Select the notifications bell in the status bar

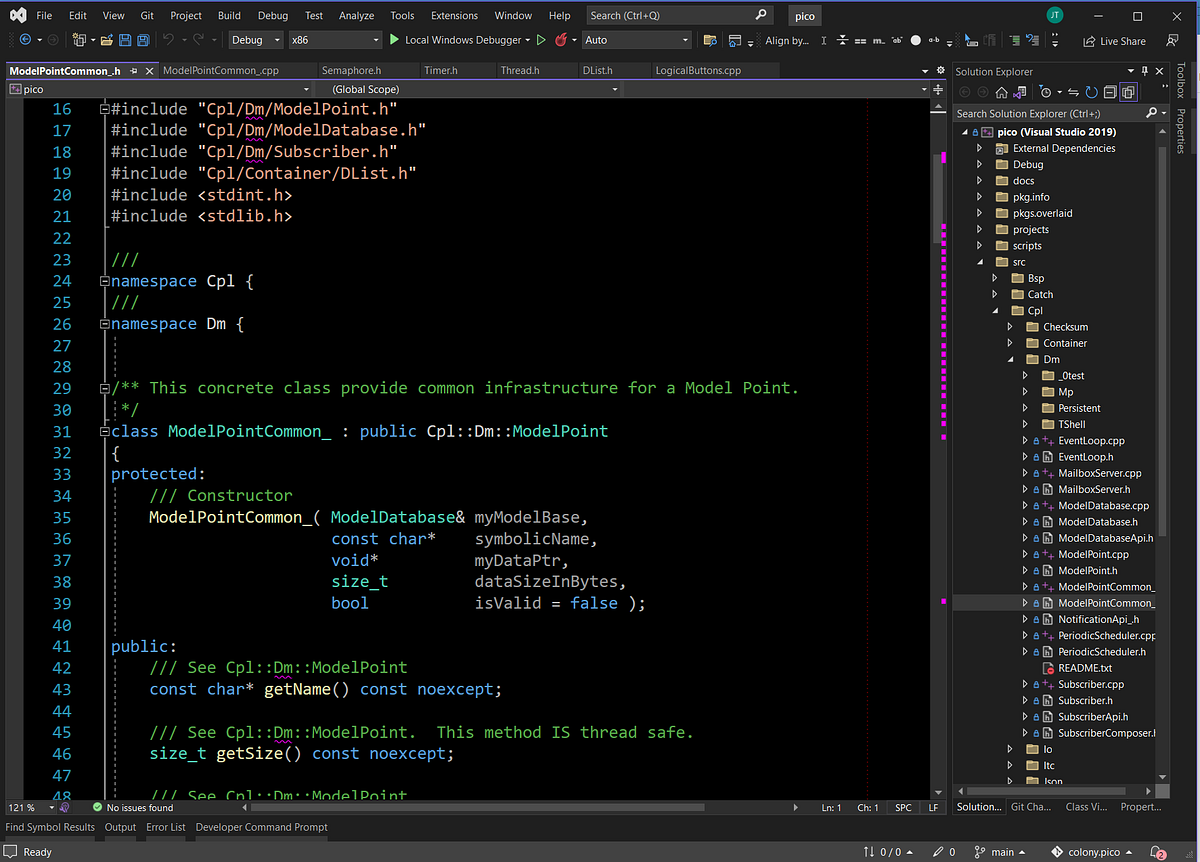[1158, 852]
